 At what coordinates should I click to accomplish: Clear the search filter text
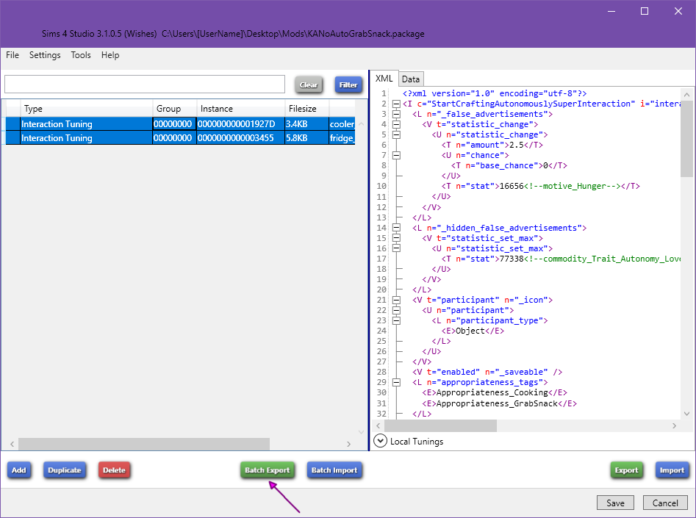(309, 85)
